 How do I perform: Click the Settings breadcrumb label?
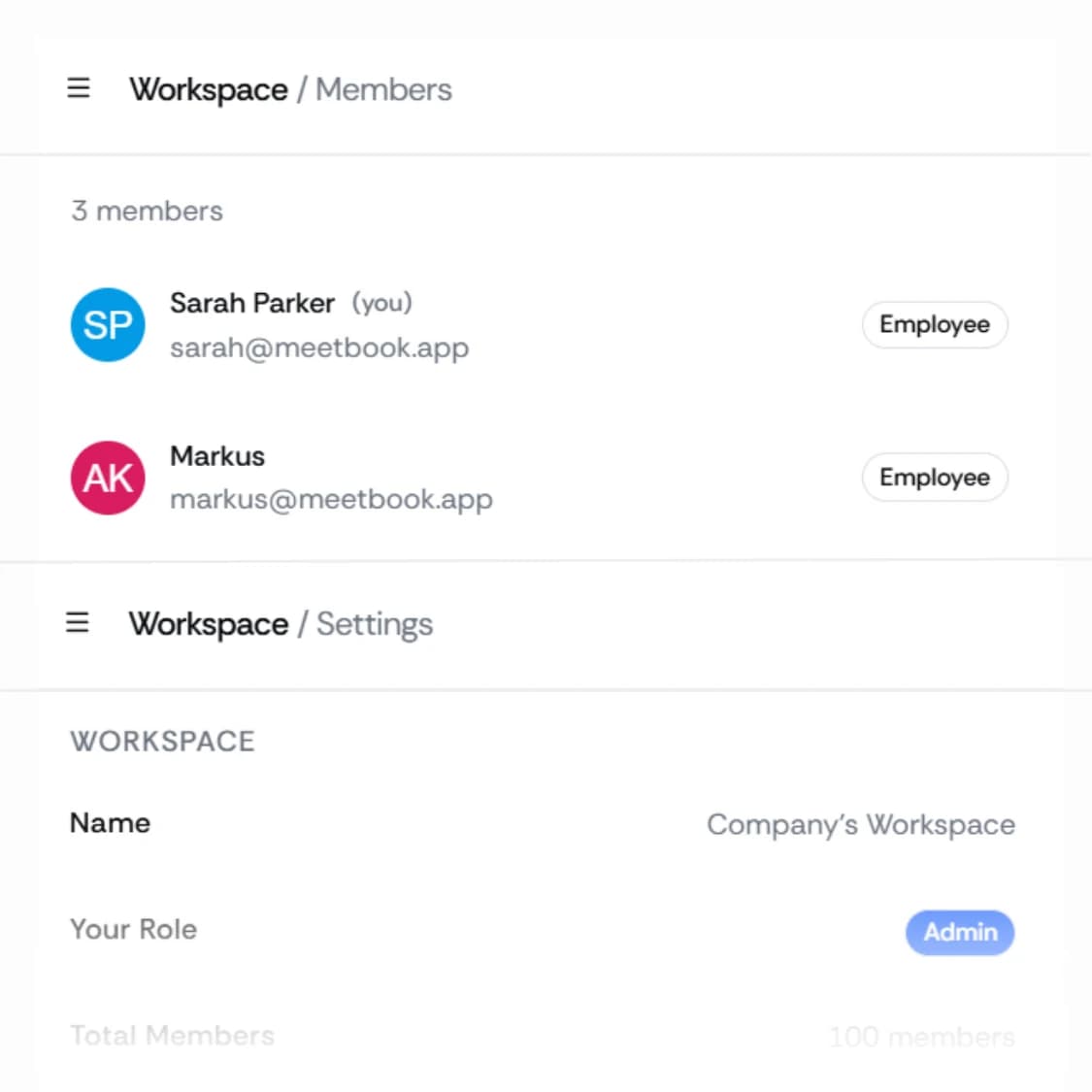coord(375,624)
